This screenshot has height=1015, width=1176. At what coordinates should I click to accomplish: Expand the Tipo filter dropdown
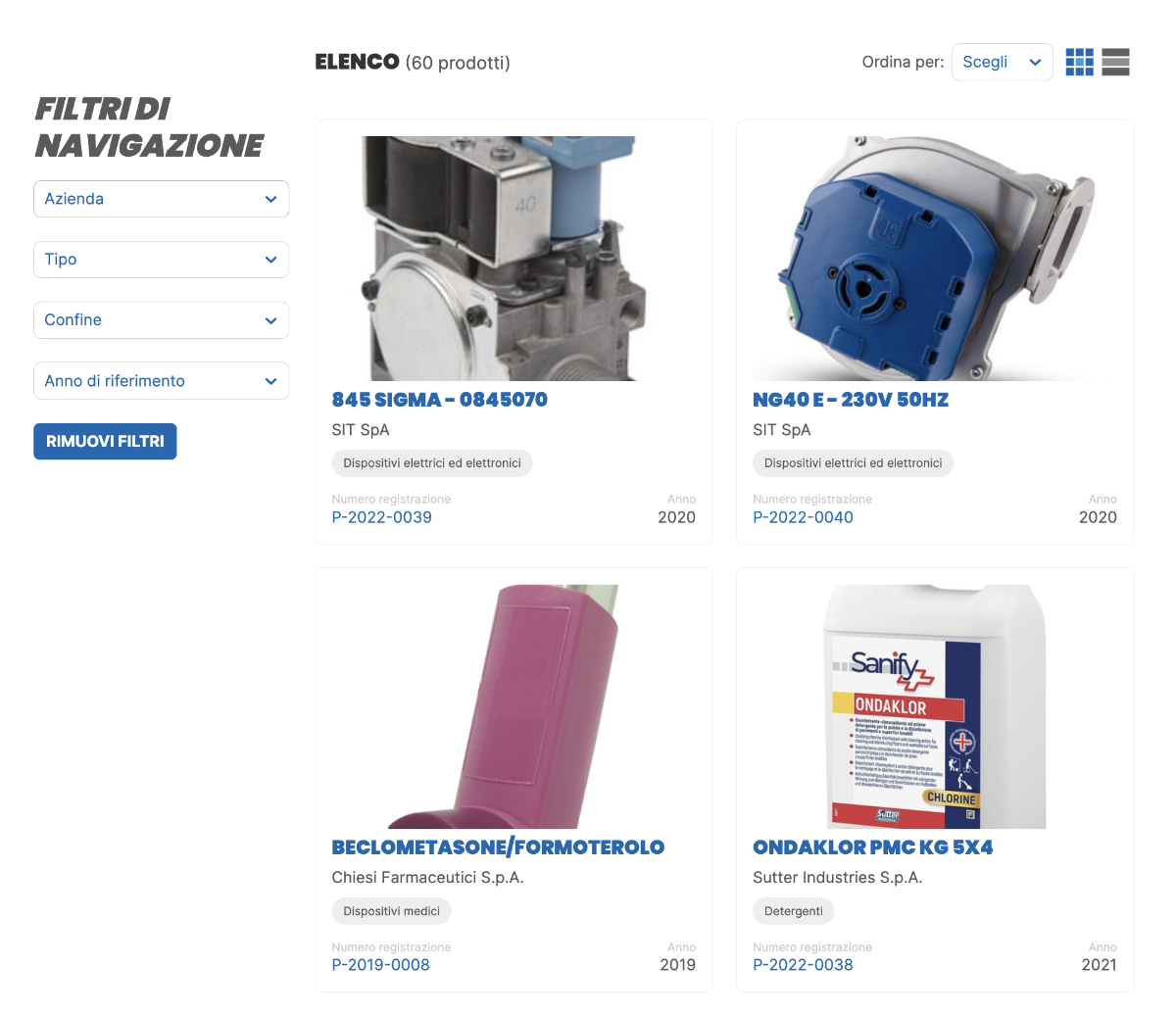[162, 260]
